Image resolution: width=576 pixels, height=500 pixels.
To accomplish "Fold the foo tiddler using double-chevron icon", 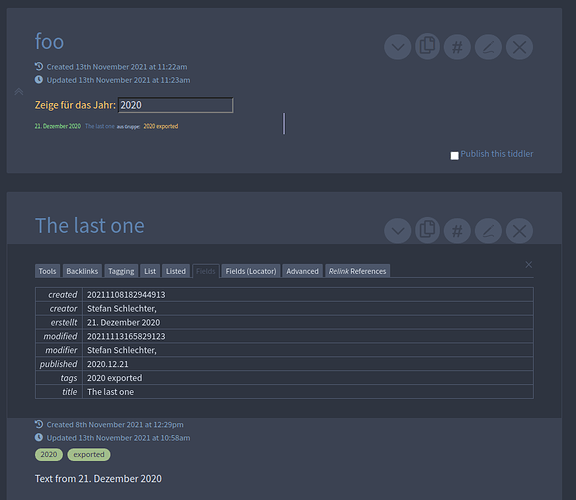I will [x=19, y=91].
